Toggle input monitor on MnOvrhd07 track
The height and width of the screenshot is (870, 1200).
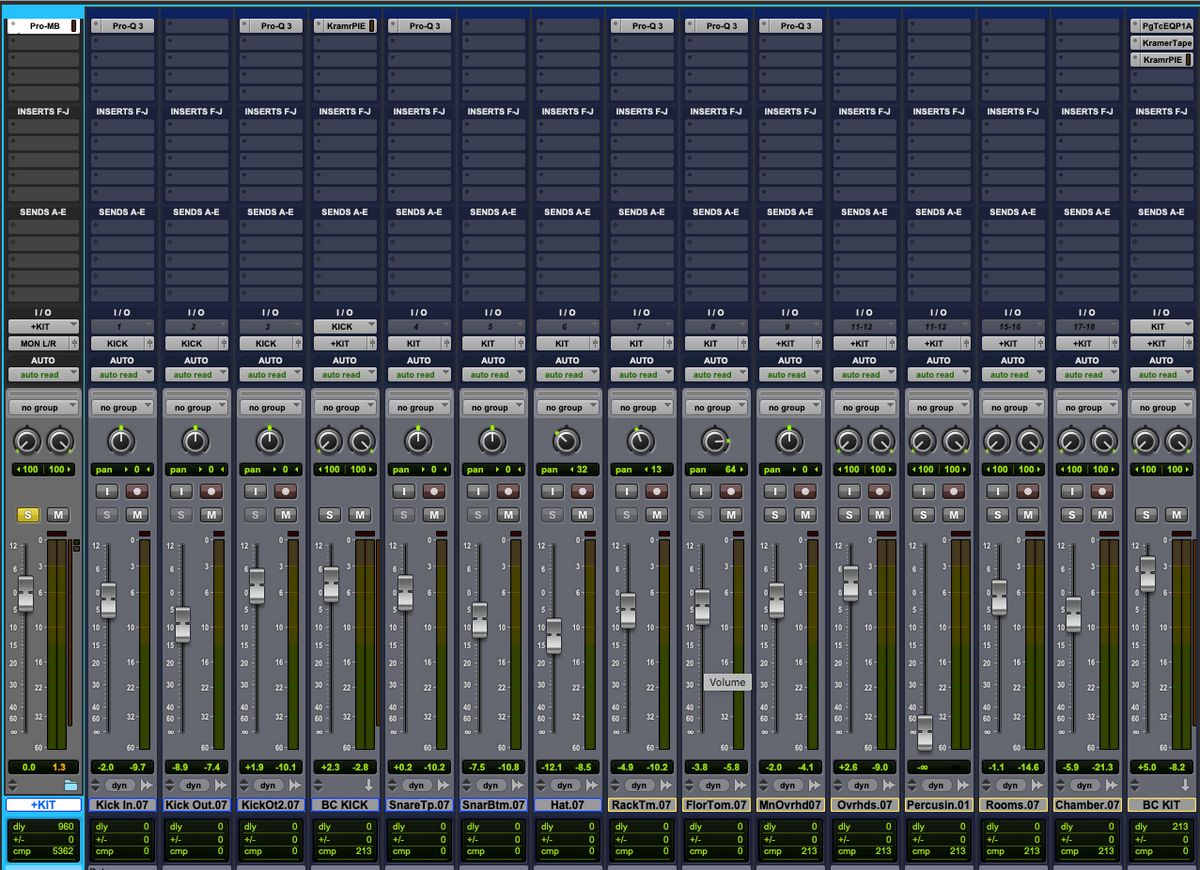(x=776, y=491)
